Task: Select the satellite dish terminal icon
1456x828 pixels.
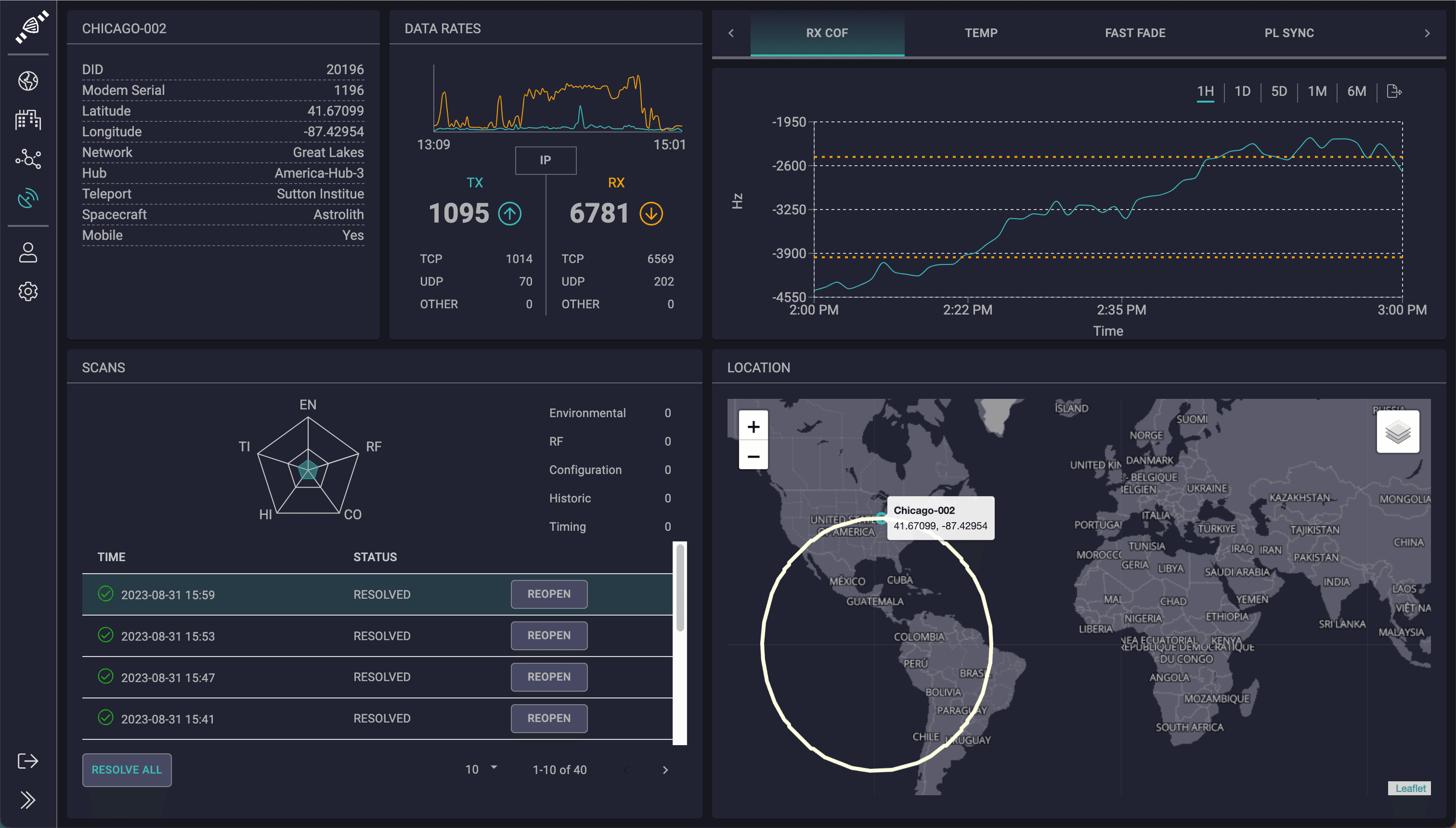Action: point(28,198)
